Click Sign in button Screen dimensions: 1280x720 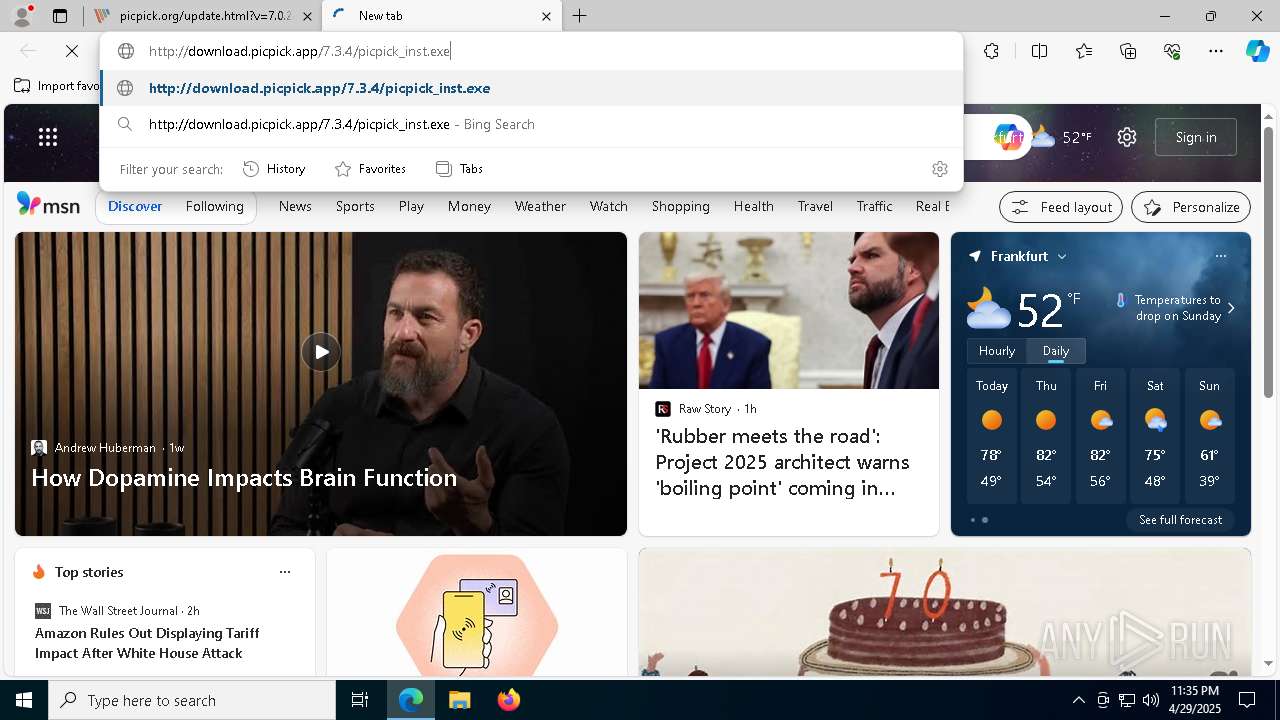(x=1196, y=137)
